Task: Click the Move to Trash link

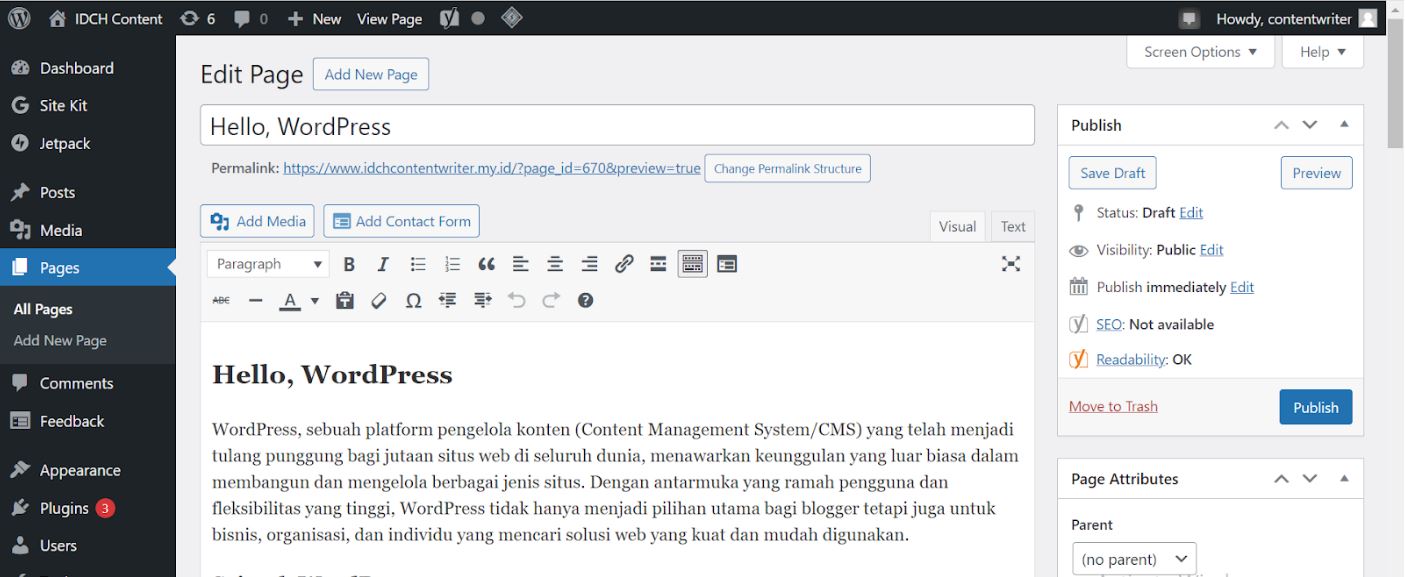Action: [x=1113, y=406]
